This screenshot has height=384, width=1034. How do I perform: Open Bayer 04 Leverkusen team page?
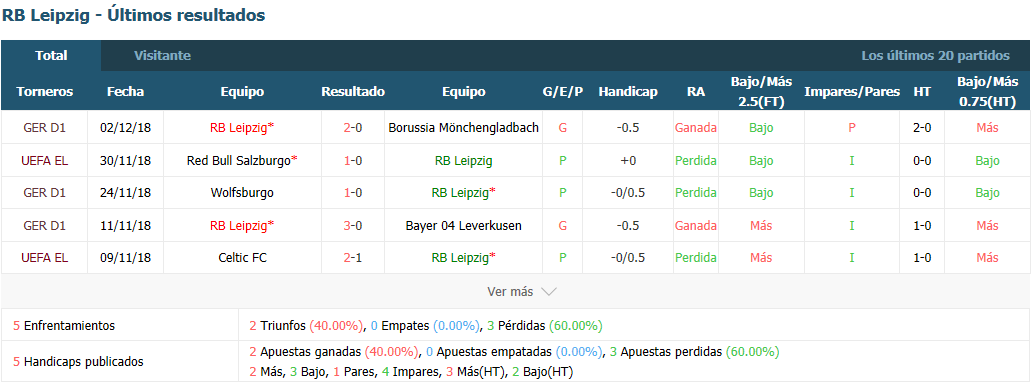click(464, 226)
